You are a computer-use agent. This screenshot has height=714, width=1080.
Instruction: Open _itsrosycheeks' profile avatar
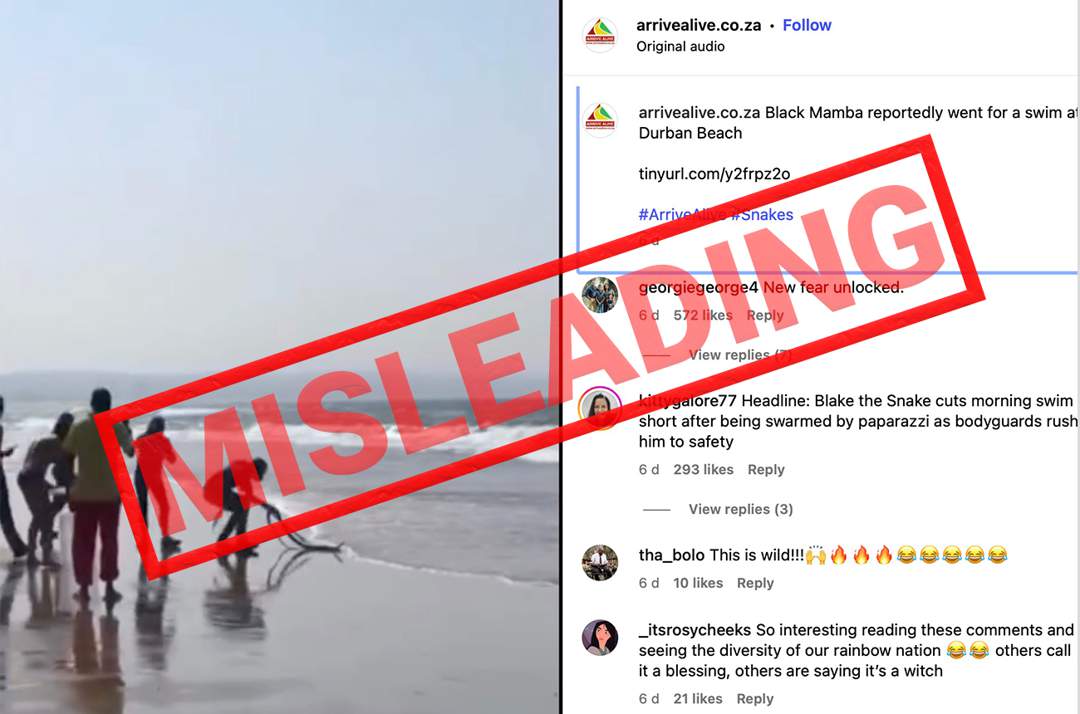point(600,637)
